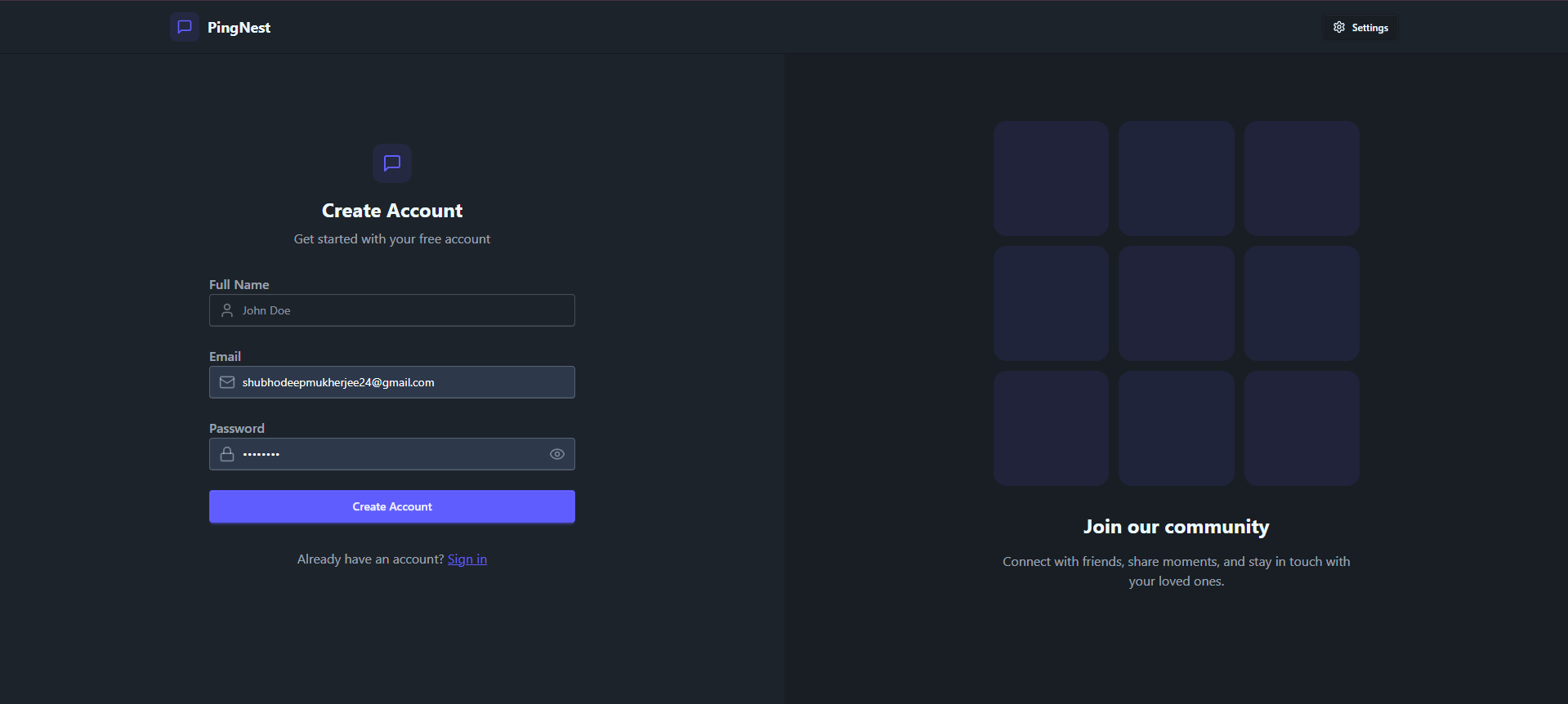Click the 'Join our community' heading

point(1177,528)
